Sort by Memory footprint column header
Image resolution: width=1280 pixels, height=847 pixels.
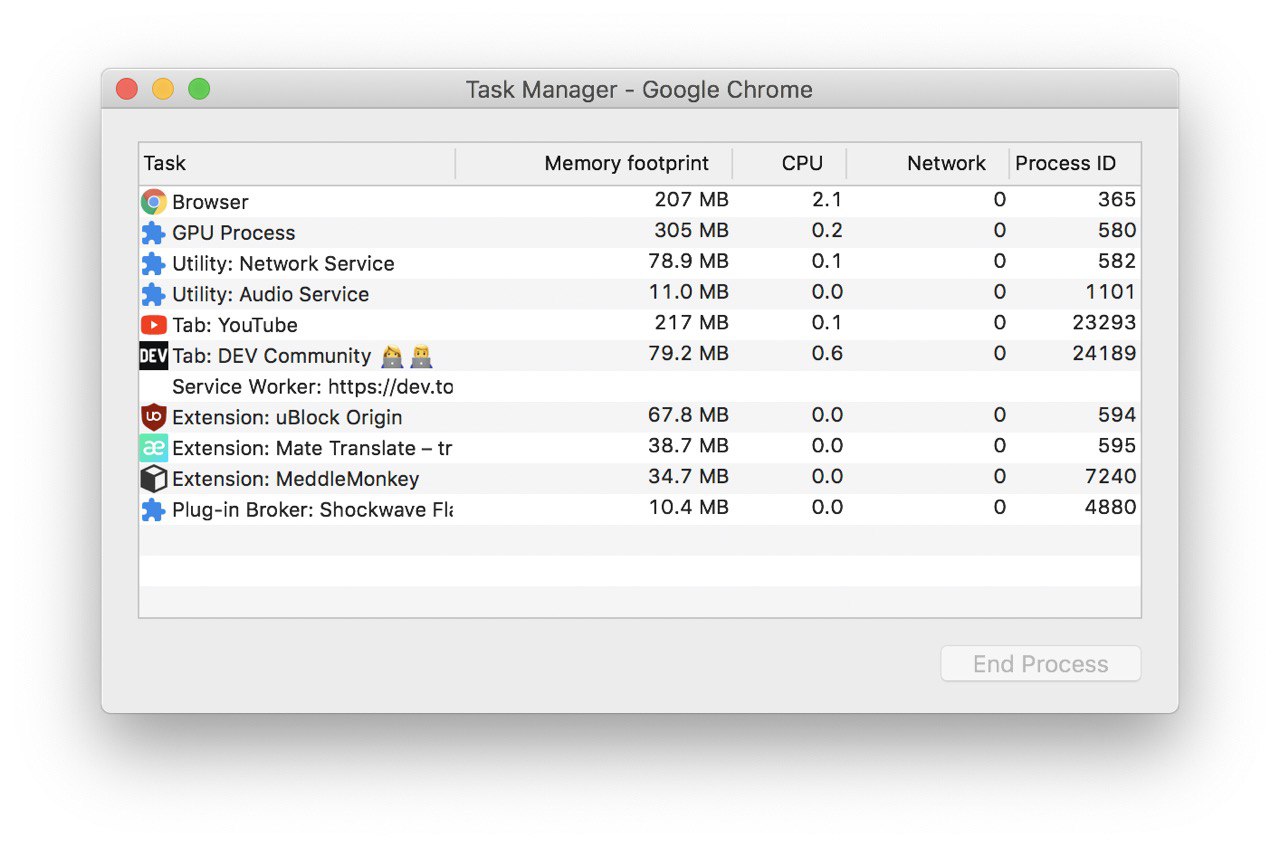(594, 164)
